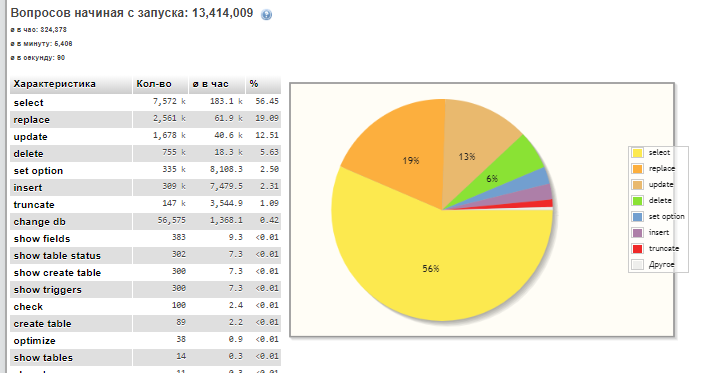
Task: Click the count value 7,572 k
Action: [169, 102]
